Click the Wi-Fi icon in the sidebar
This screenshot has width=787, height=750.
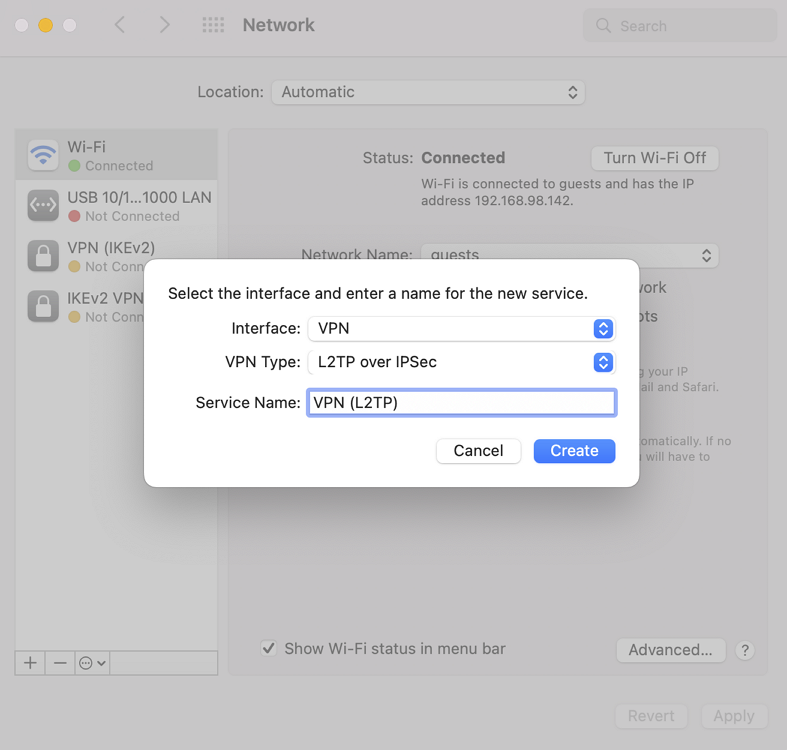tap(43, 156)
